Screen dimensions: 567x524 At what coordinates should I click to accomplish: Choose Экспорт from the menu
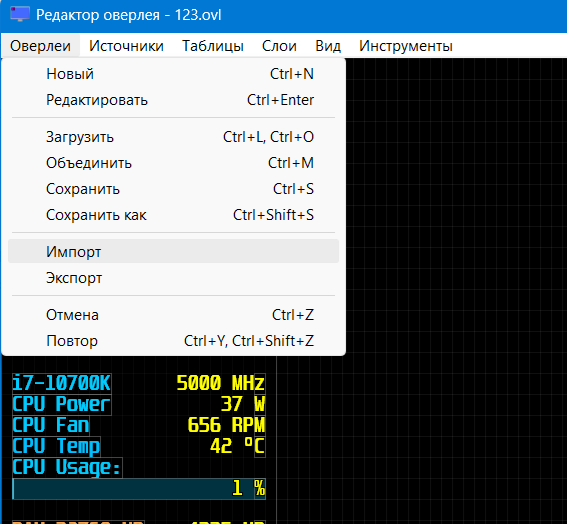click(174, 278)
